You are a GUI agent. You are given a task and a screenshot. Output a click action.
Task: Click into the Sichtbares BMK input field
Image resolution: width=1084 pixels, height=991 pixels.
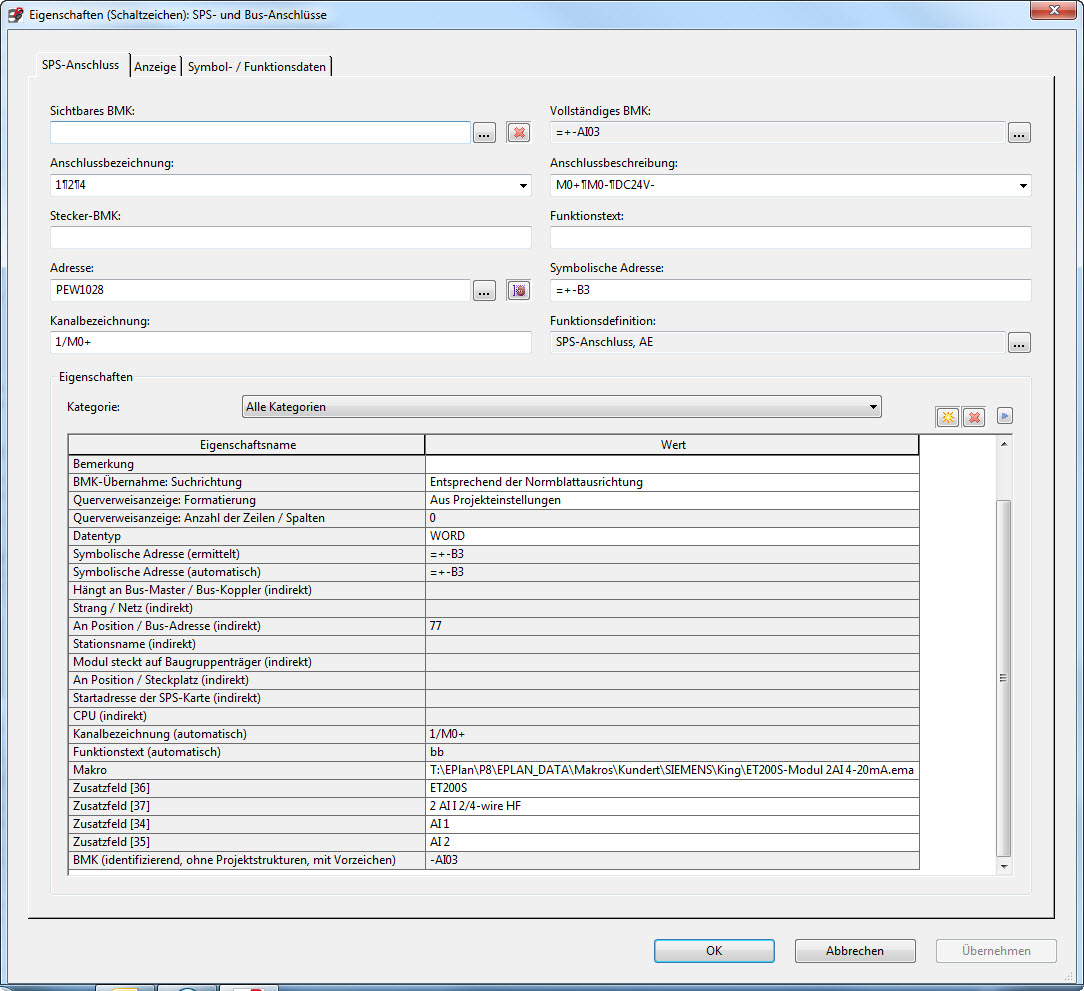(x=260, y=132)
